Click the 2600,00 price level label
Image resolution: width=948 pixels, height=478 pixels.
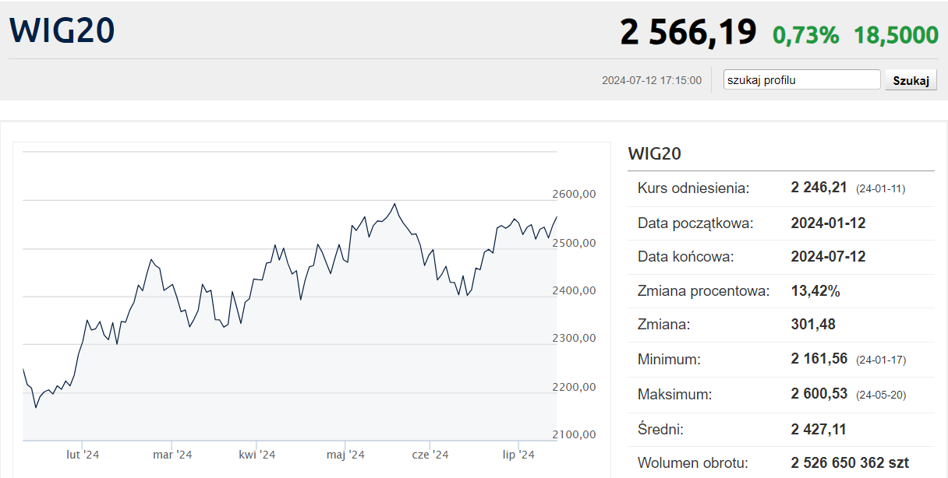coord(574,195)
